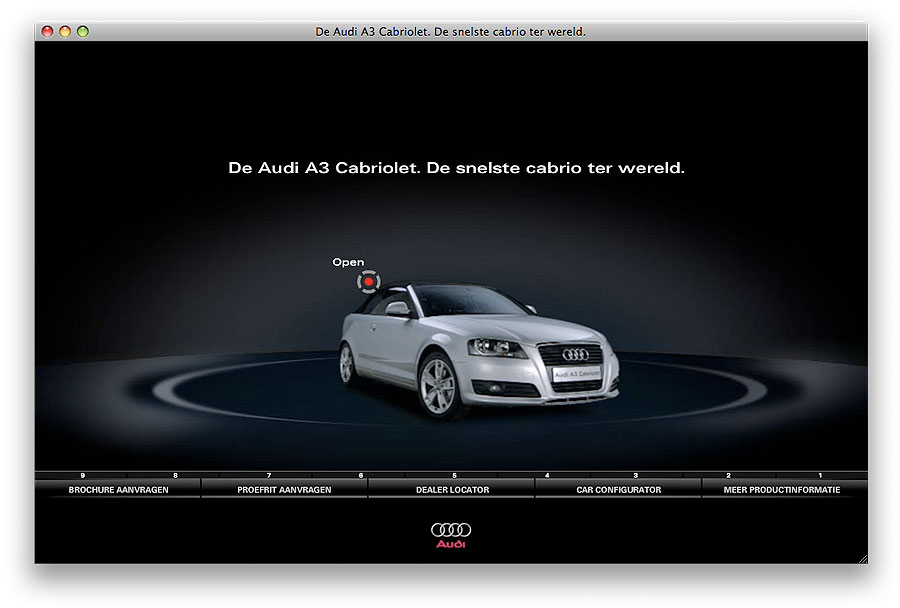Screen dimensions: 900x608
Task: Go to countdown marker 4
Action: (547, 475)
